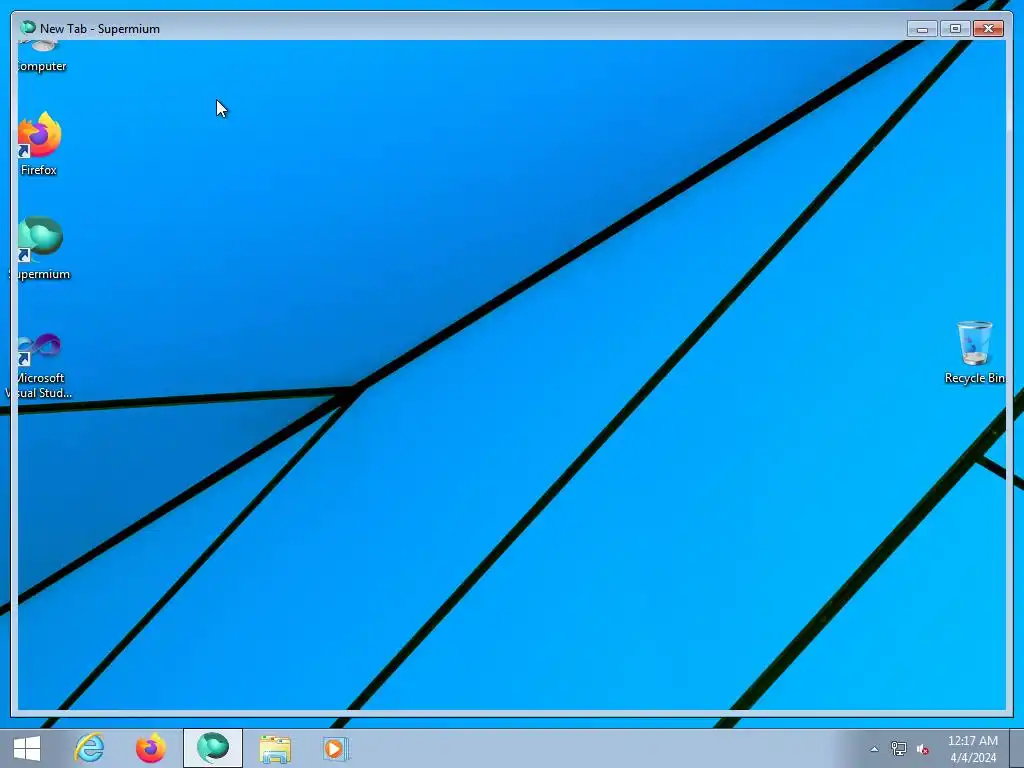Activate Supermium taskbar button
The image size is (1024, 768).
(213, 748)
